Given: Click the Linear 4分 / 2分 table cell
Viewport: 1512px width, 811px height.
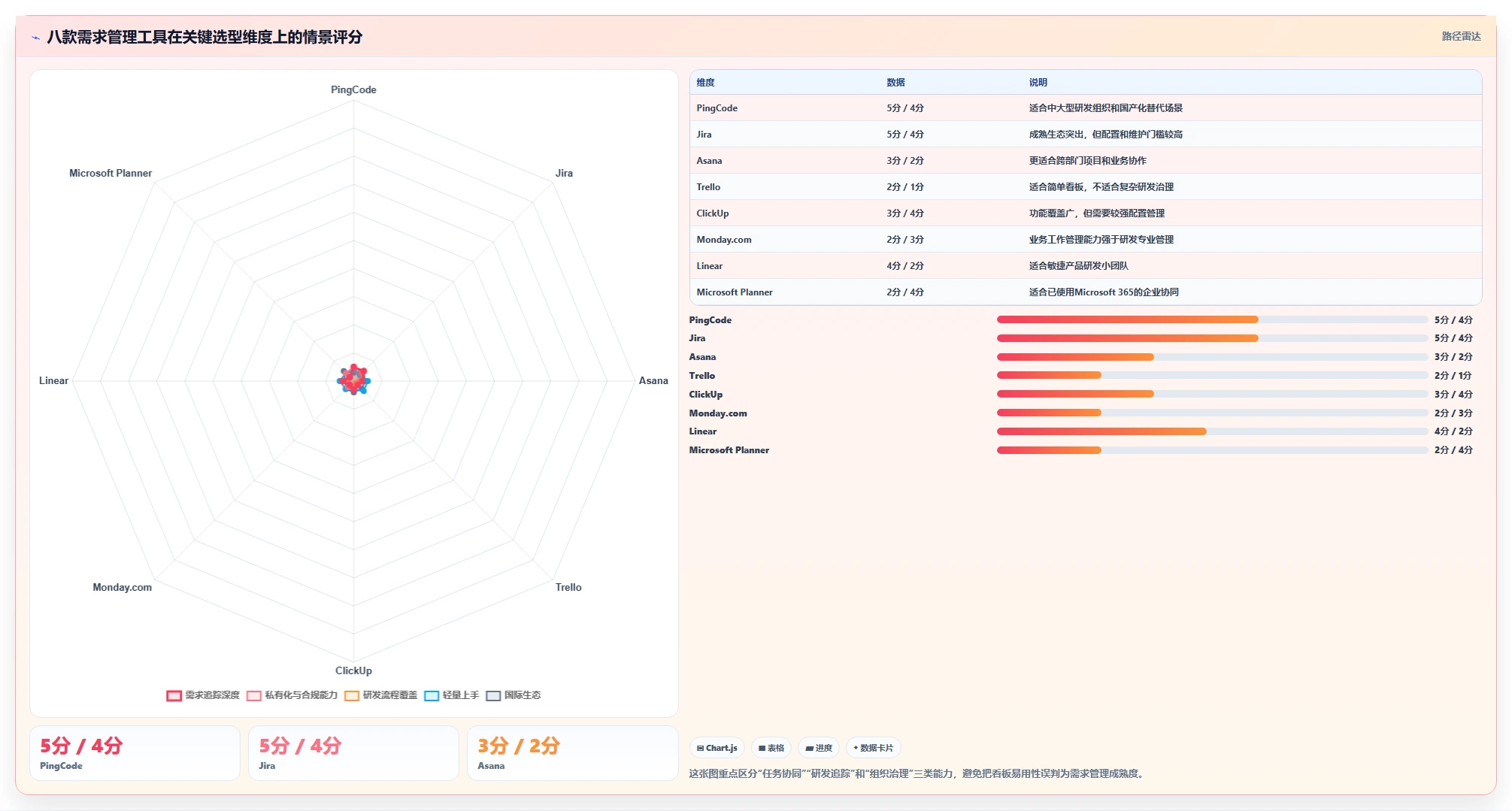Looking at the screenshot, I should click(905, 266).
